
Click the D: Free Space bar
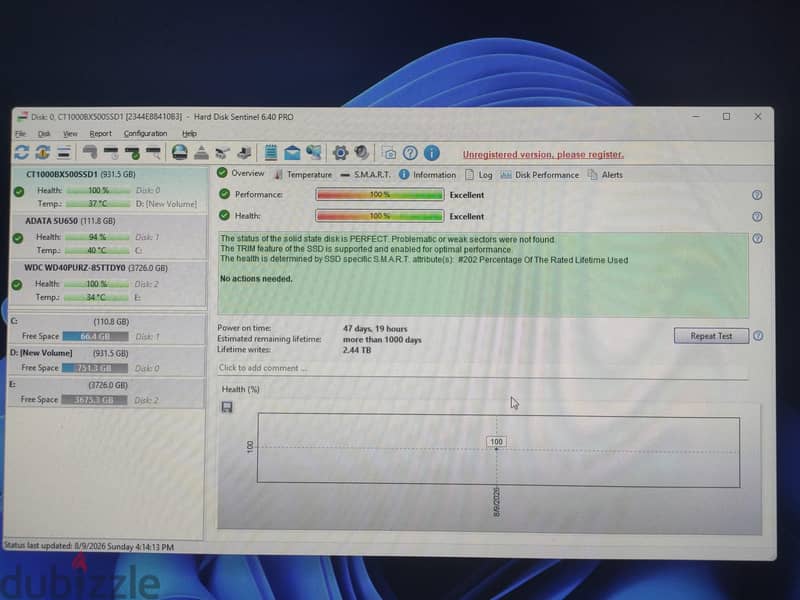coord(95,368)
